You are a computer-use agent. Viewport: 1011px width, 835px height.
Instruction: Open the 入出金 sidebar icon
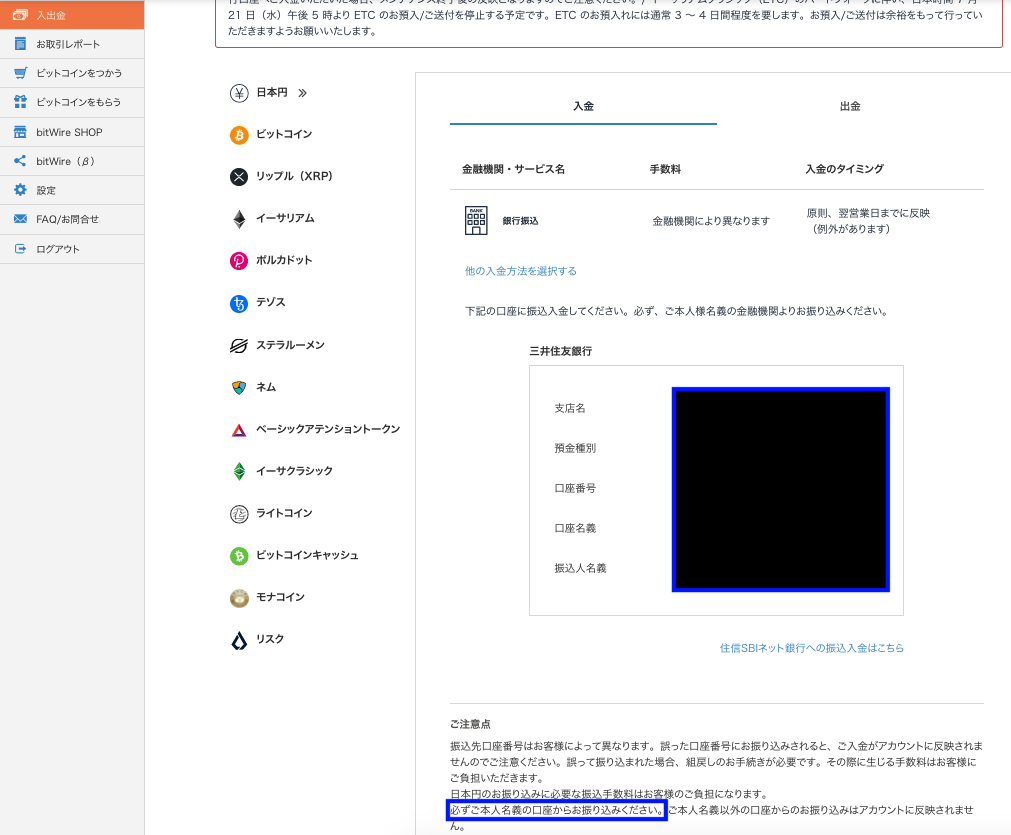click(20, 15)
